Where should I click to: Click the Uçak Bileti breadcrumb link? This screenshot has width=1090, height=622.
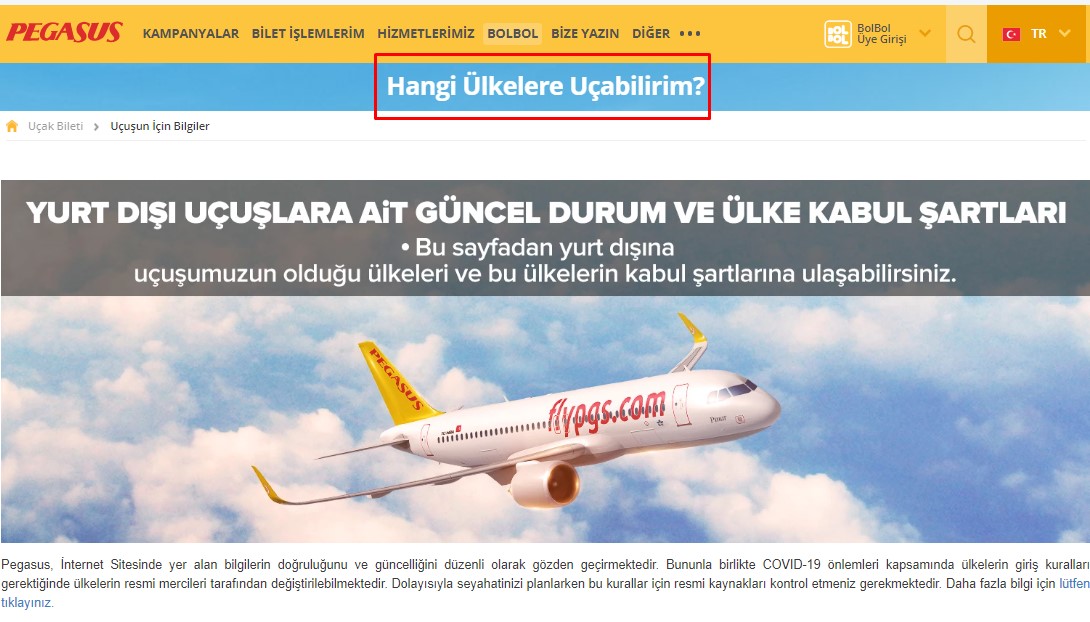click(56, 126)
